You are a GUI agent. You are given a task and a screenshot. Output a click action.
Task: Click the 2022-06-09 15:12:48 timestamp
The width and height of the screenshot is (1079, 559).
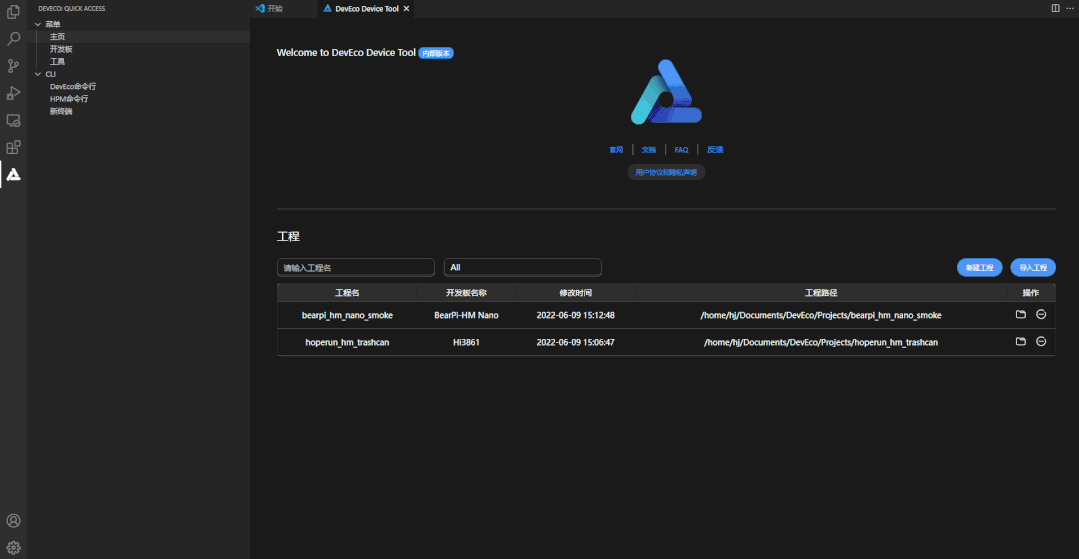575,315
